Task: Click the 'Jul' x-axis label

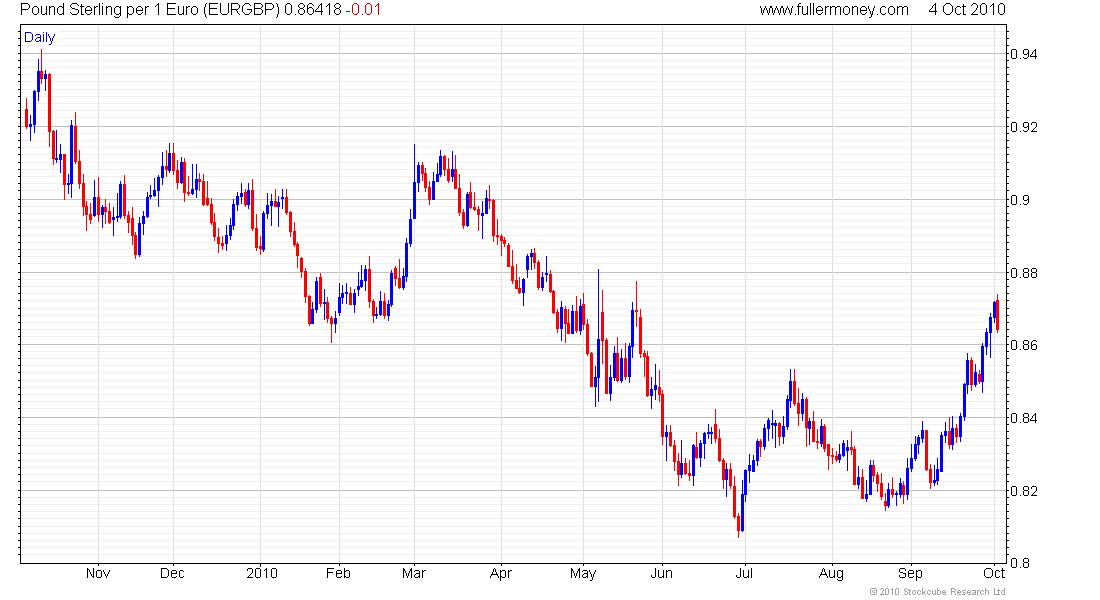Action: [x=744, y=573]
